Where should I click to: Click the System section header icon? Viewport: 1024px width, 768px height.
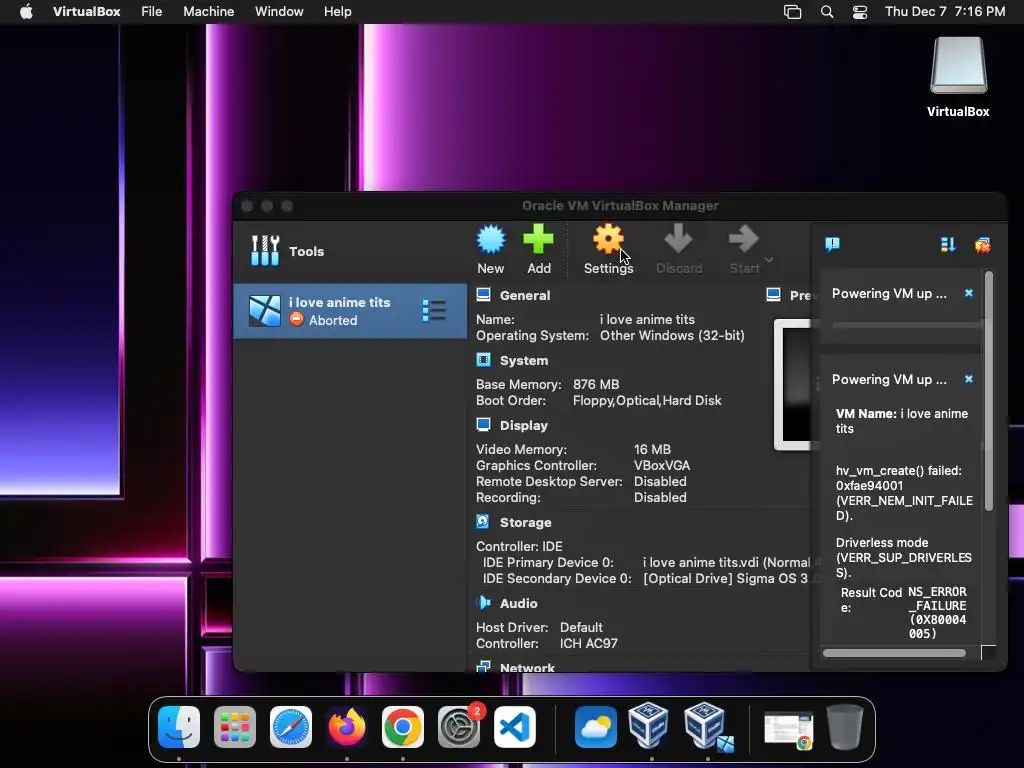click(483, 360)
